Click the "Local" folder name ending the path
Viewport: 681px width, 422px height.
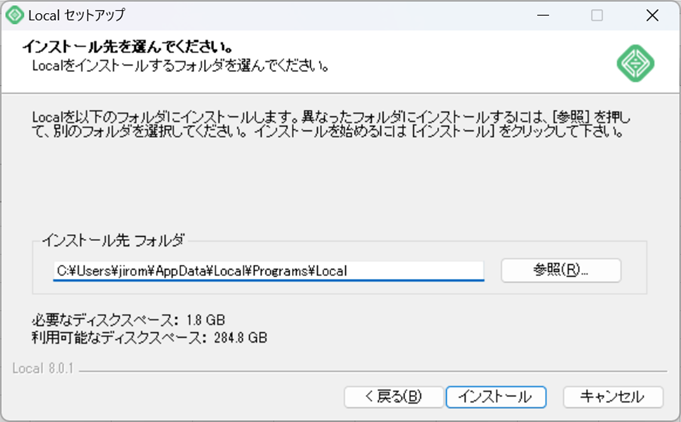(331, 270)
